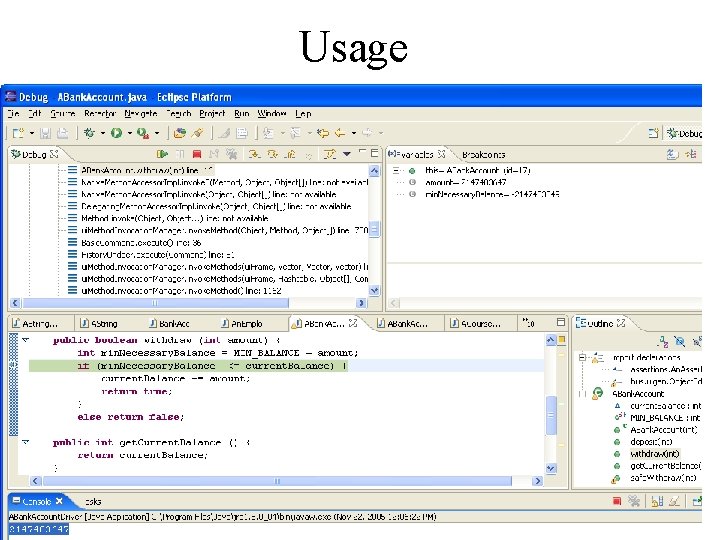Switch to the BankAcc editor tab
Screen dimensions: 720x540
pos(169,323)
